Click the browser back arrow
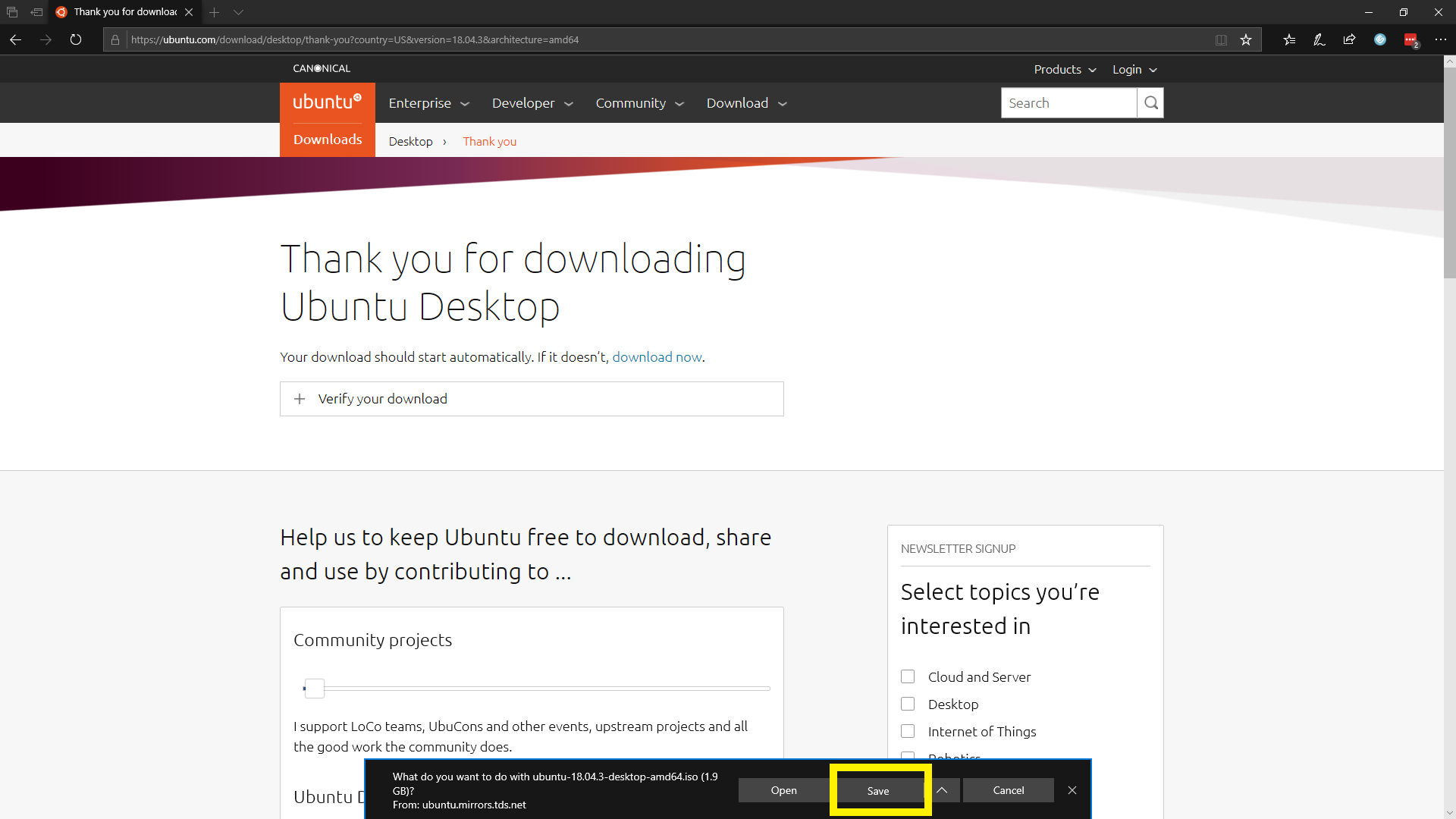 (x=16, y=39)
